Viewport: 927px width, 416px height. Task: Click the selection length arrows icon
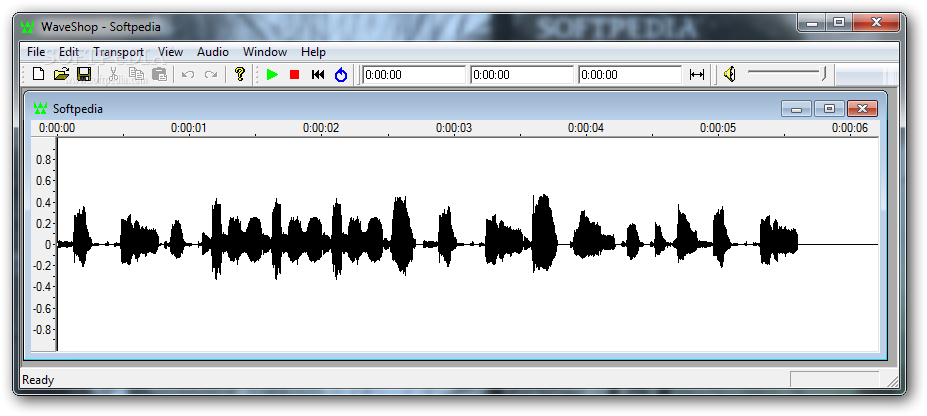[697, 74]
